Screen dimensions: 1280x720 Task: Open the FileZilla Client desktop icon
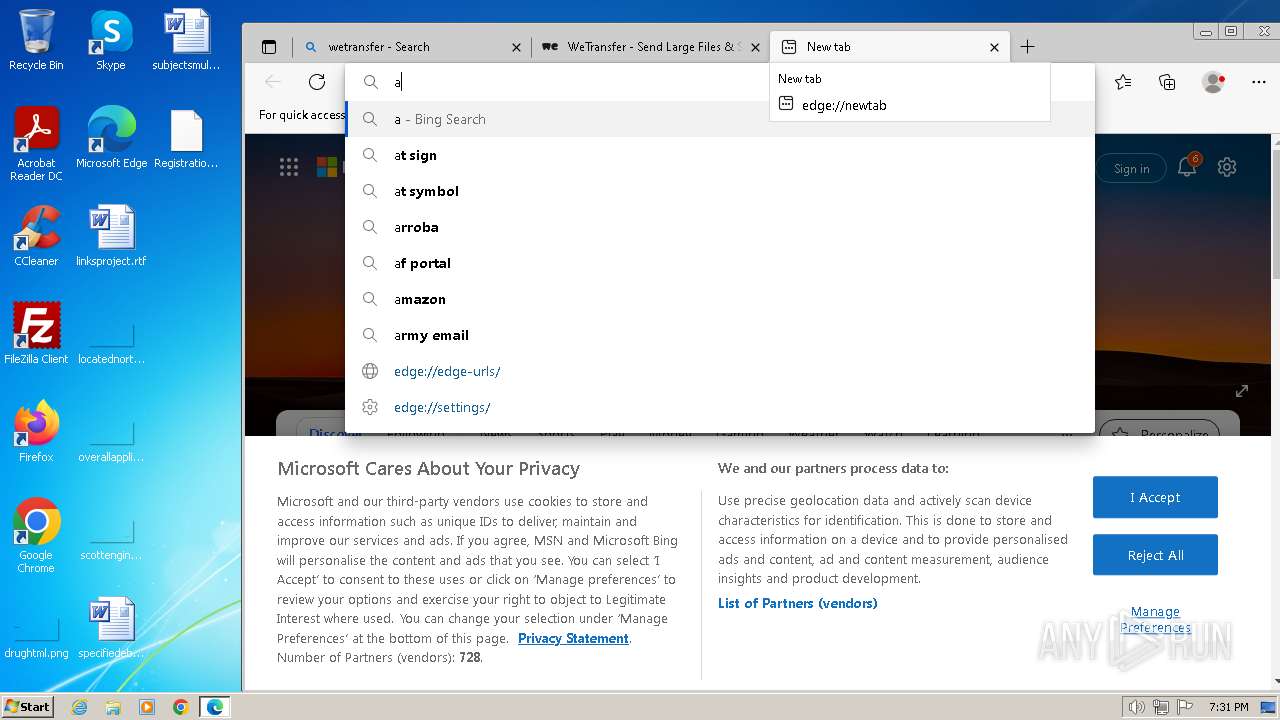pyautogui.click(x=36, y=333)
